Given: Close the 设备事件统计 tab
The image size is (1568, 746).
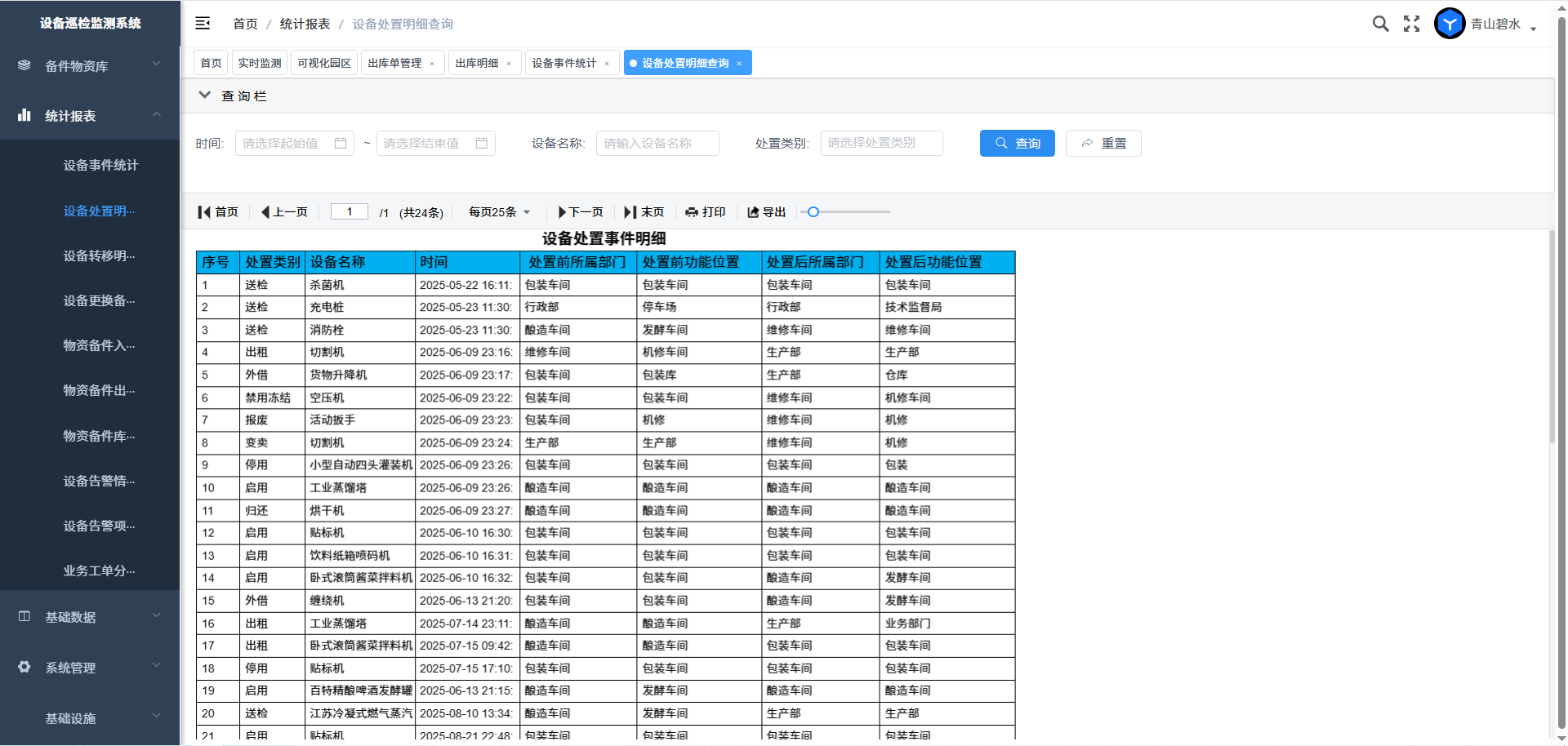Looking at the screenshot, I should point(607,64).
